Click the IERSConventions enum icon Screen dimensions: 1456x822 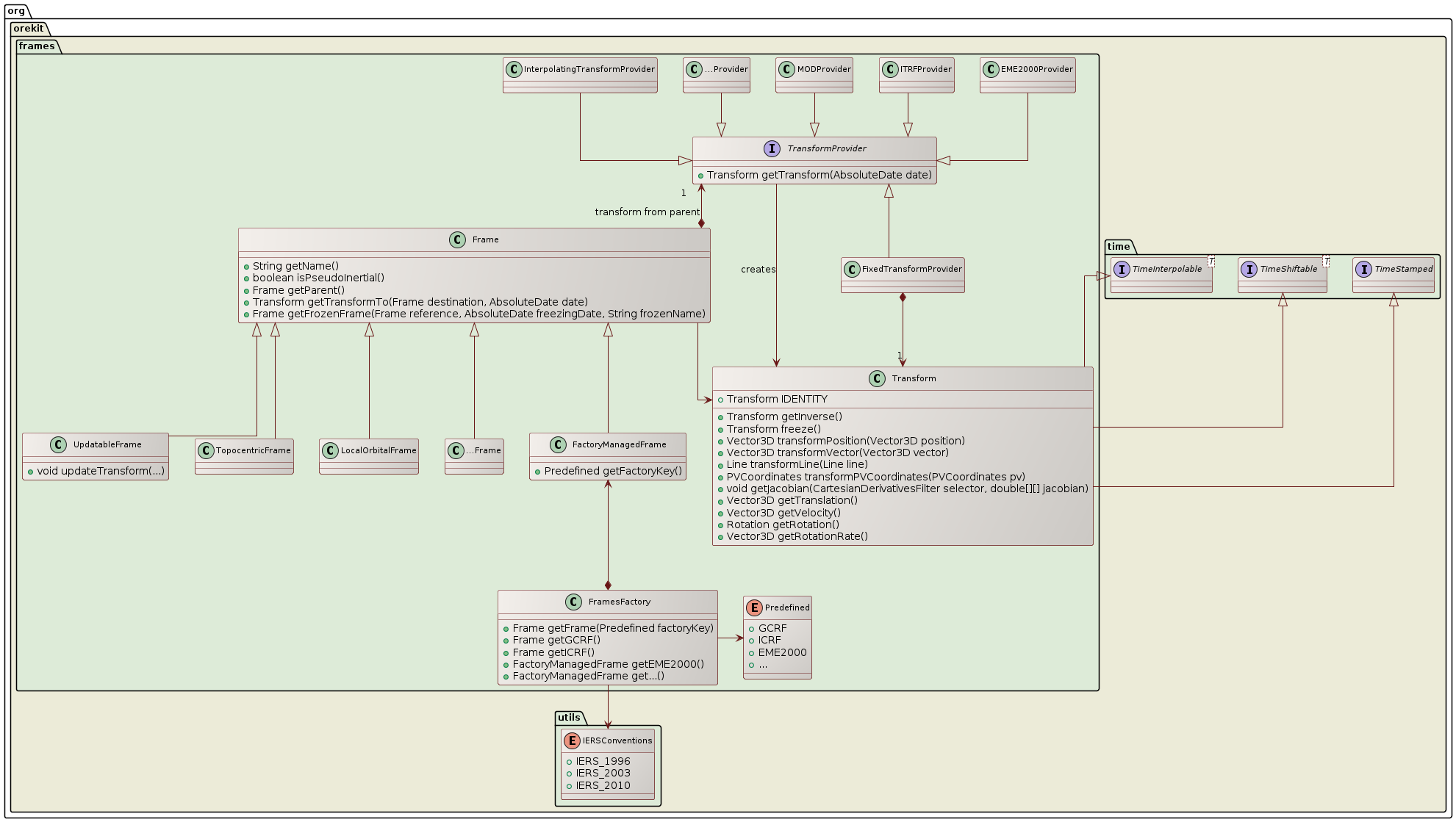coord(572,741)
